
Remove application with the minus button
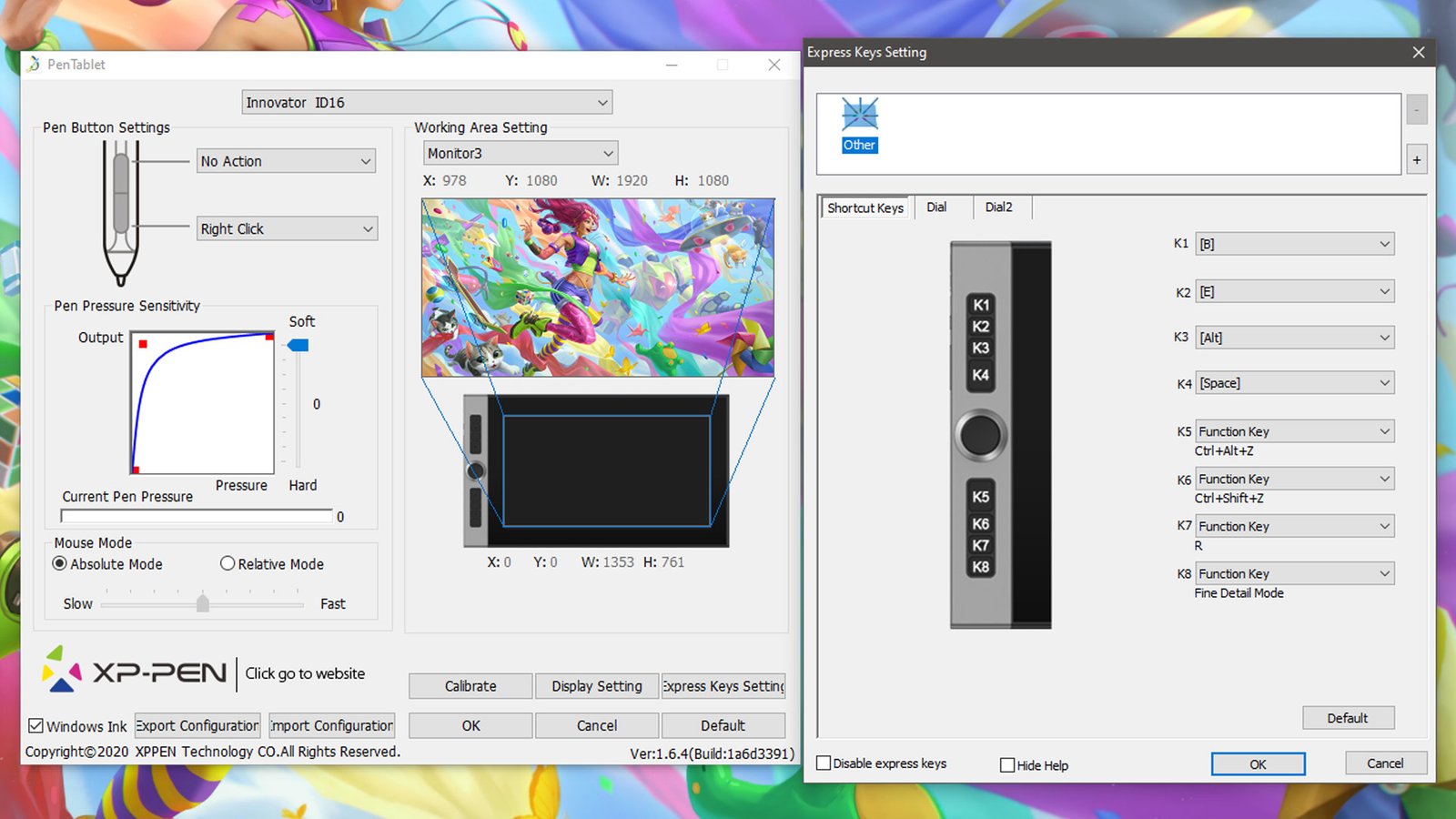[x=1417, y=110]
